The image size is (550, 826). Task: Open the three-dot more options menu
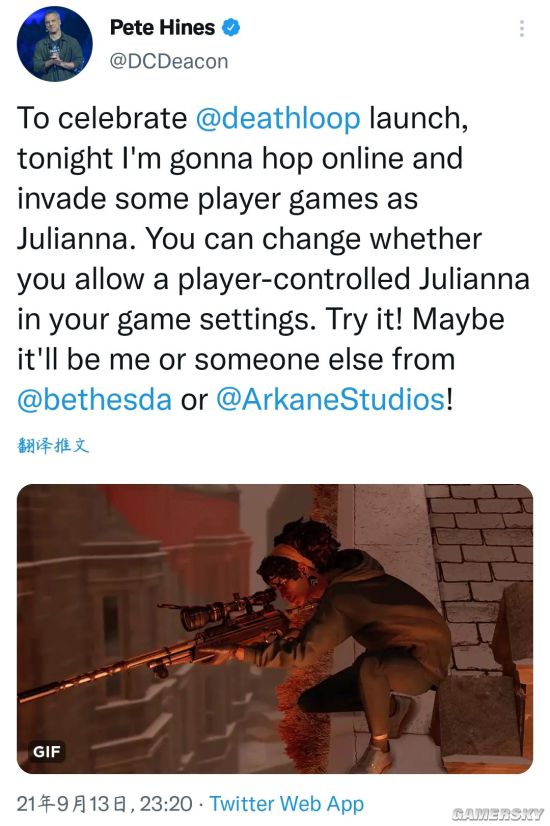click(521, 28)
